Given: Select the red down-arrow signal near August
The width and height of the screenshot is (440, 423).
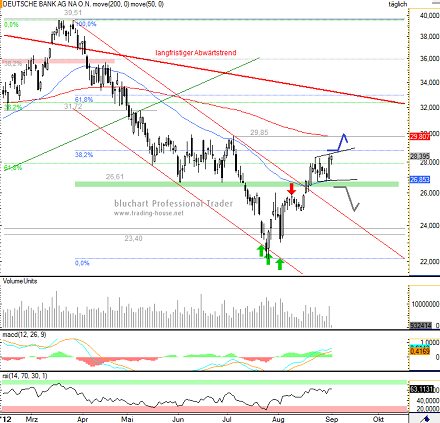Looking at the screenshot, I should pos(292,188).
